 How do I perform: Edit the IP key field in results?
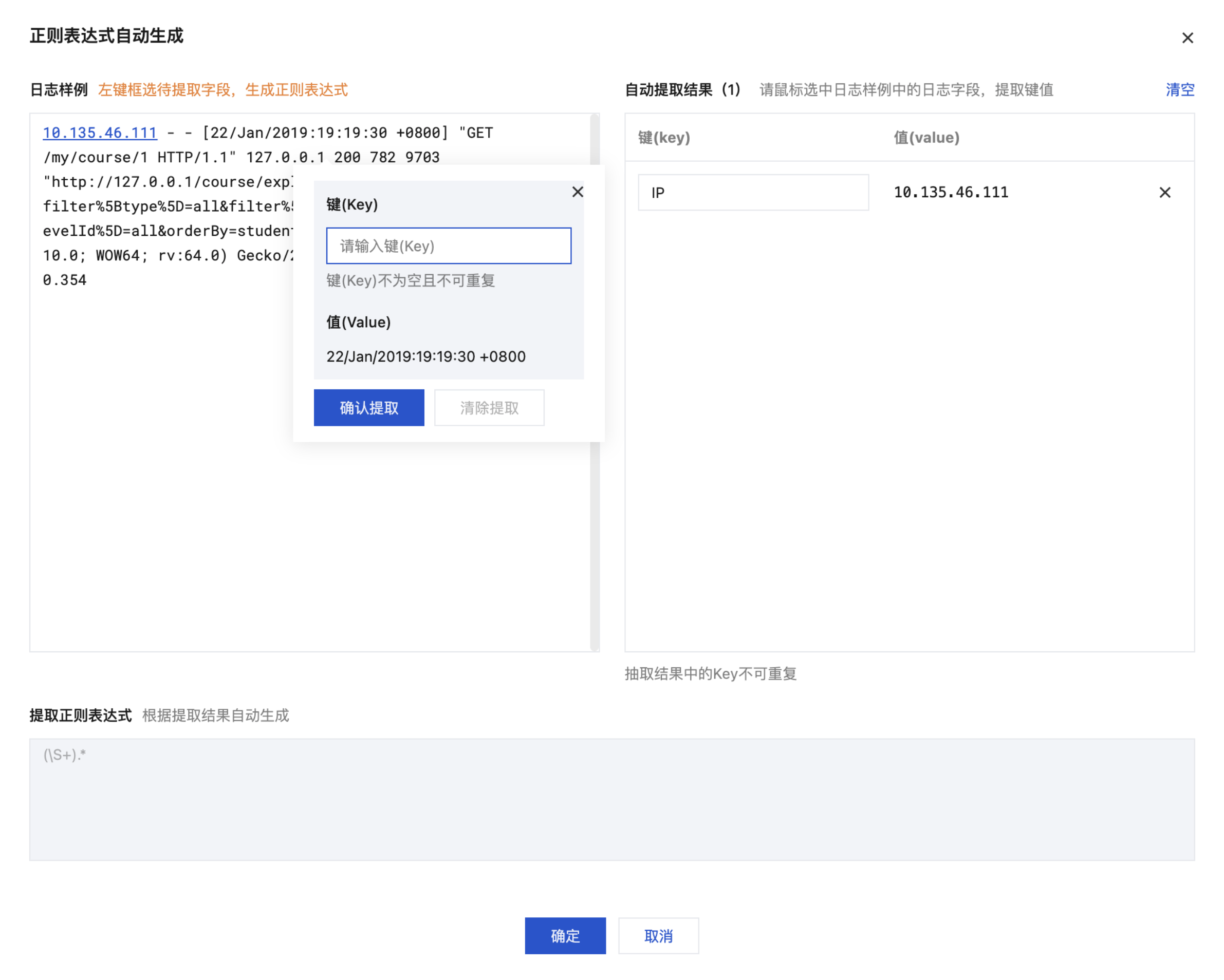(753, 193)
